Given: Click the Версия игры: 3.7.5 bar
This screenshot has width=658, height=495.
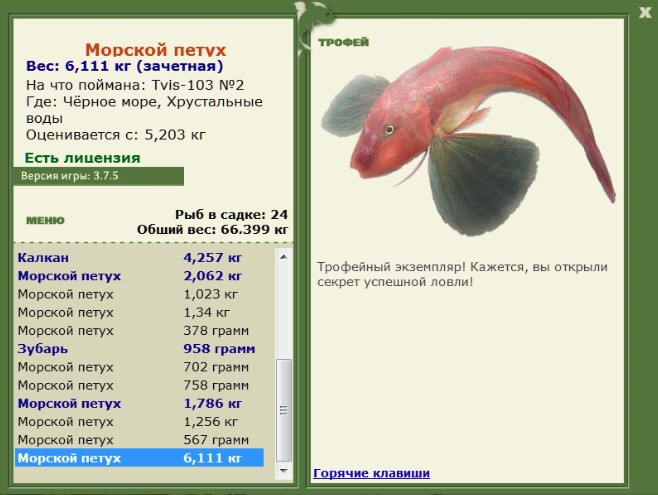Looking at the screenshot, I should 99,176.
